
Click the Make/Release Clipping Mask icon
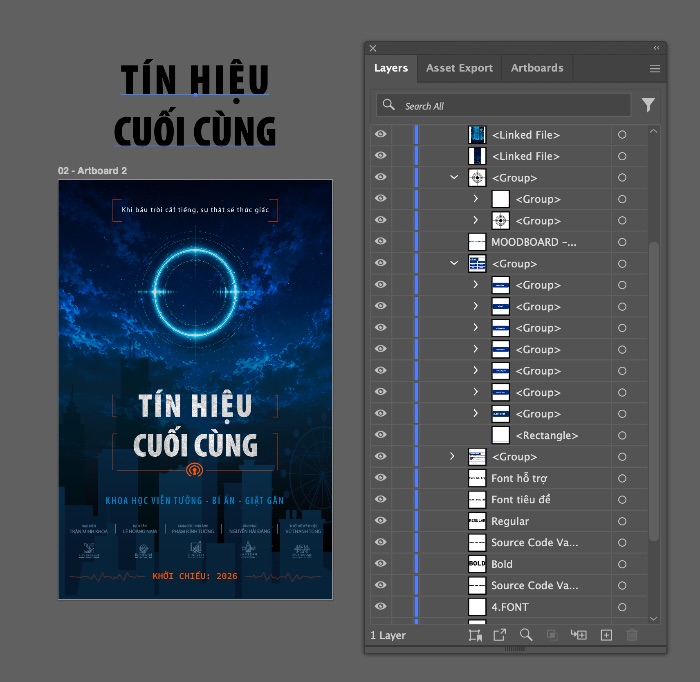click(552, 635)
